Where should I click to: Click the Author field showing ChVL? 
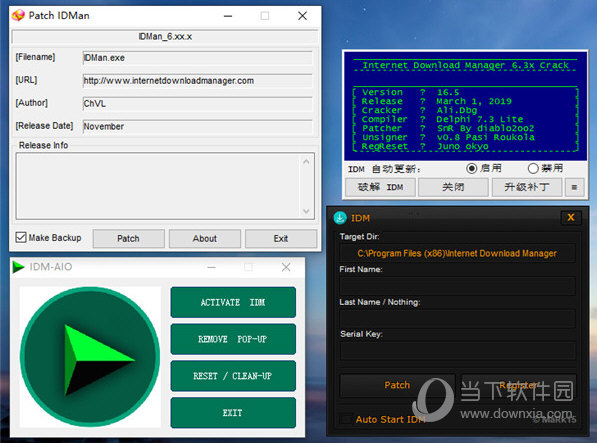198,104
